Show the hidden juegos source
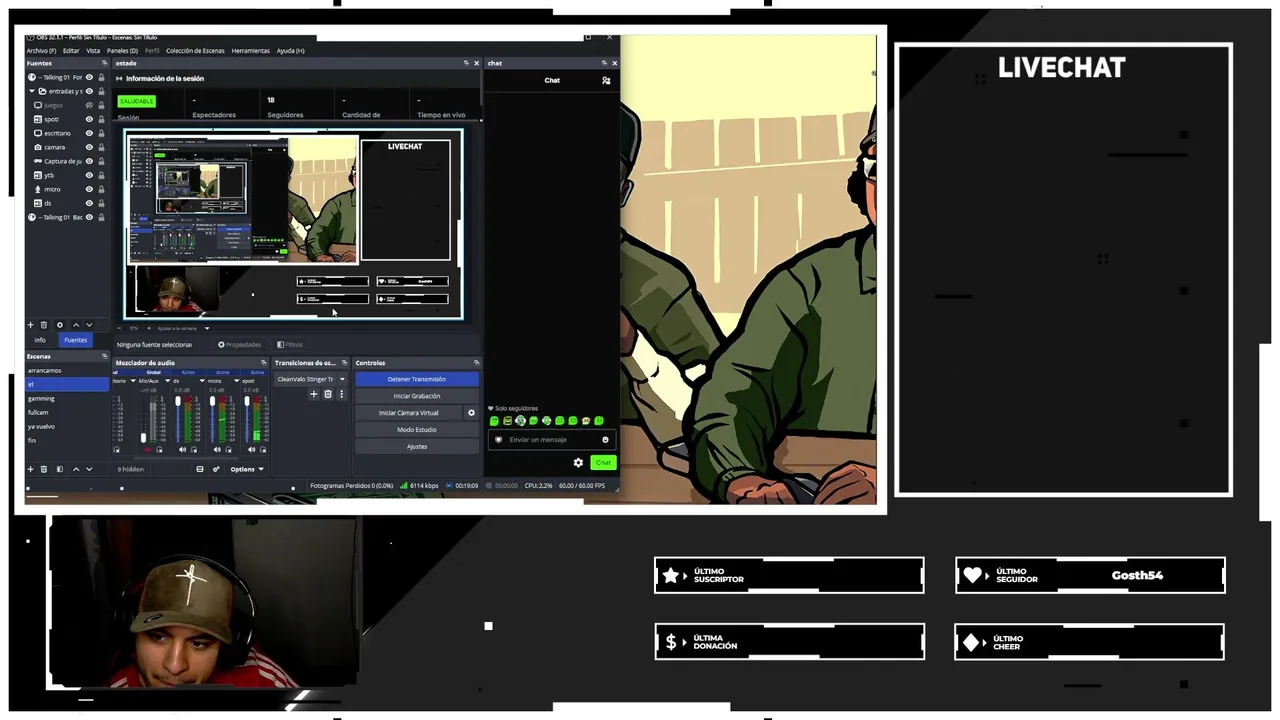This screenshot has width=1280, height=720. [x=89, y=105]
